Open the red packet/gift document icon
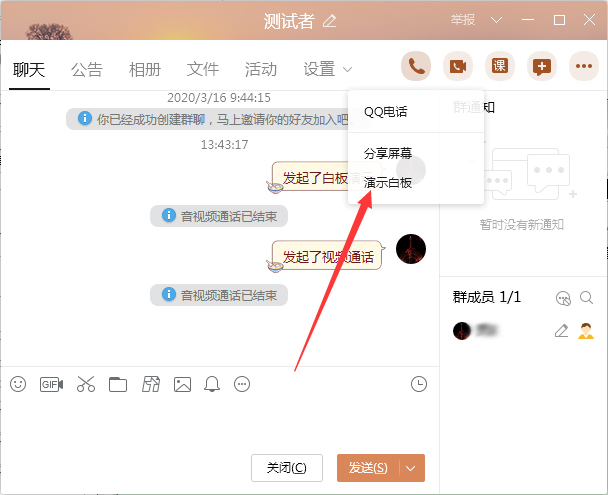Screen dimensions: 608x495 click(151, 384)
